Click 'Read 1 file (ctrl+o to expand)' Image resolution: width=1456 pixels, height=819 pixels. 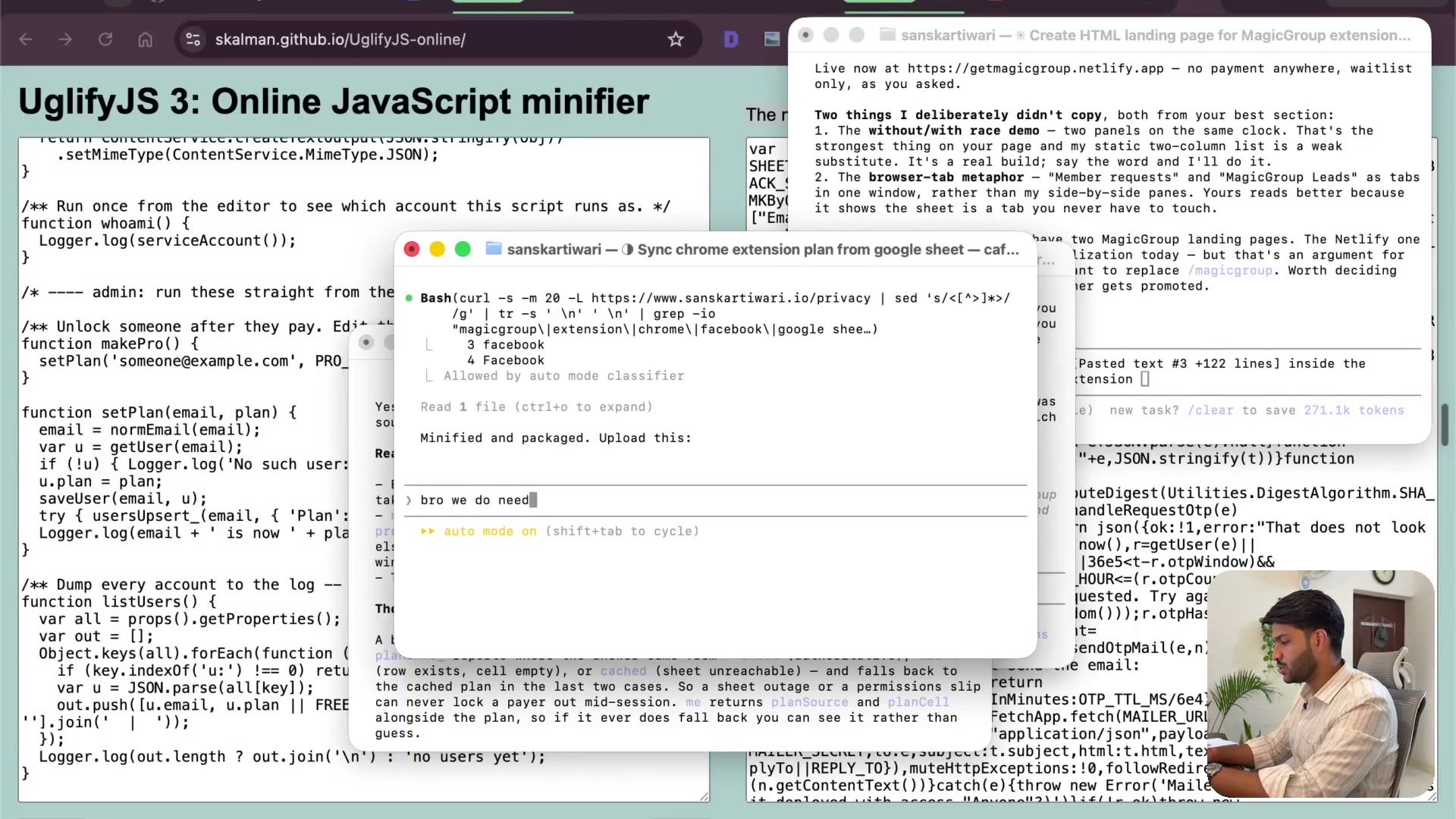pos(536,407)
